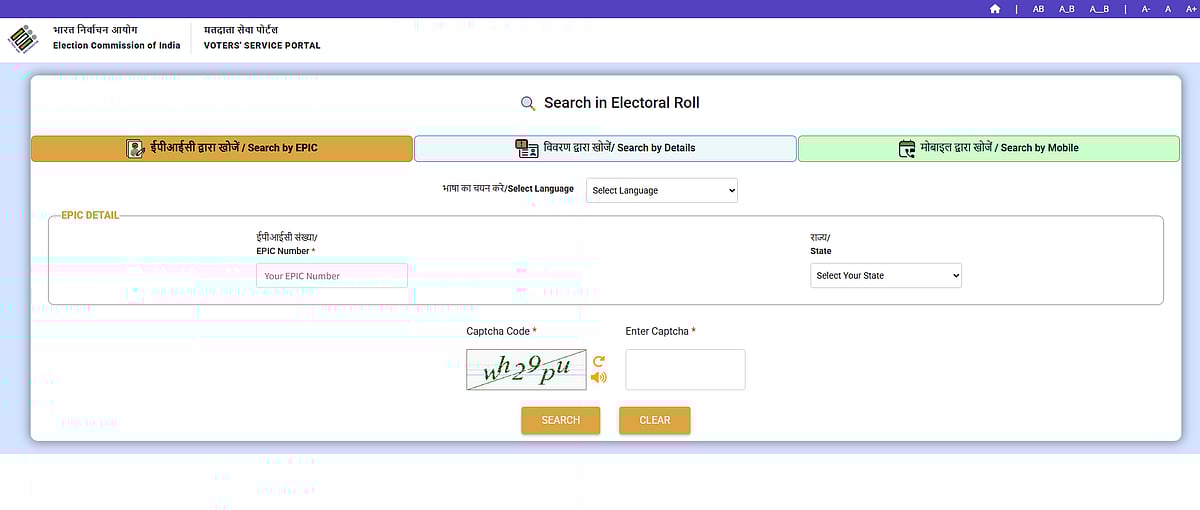This screenshot has width=1200, height=510.
Task: Play the audio captcha speaker icon
Action: (599, 378)
